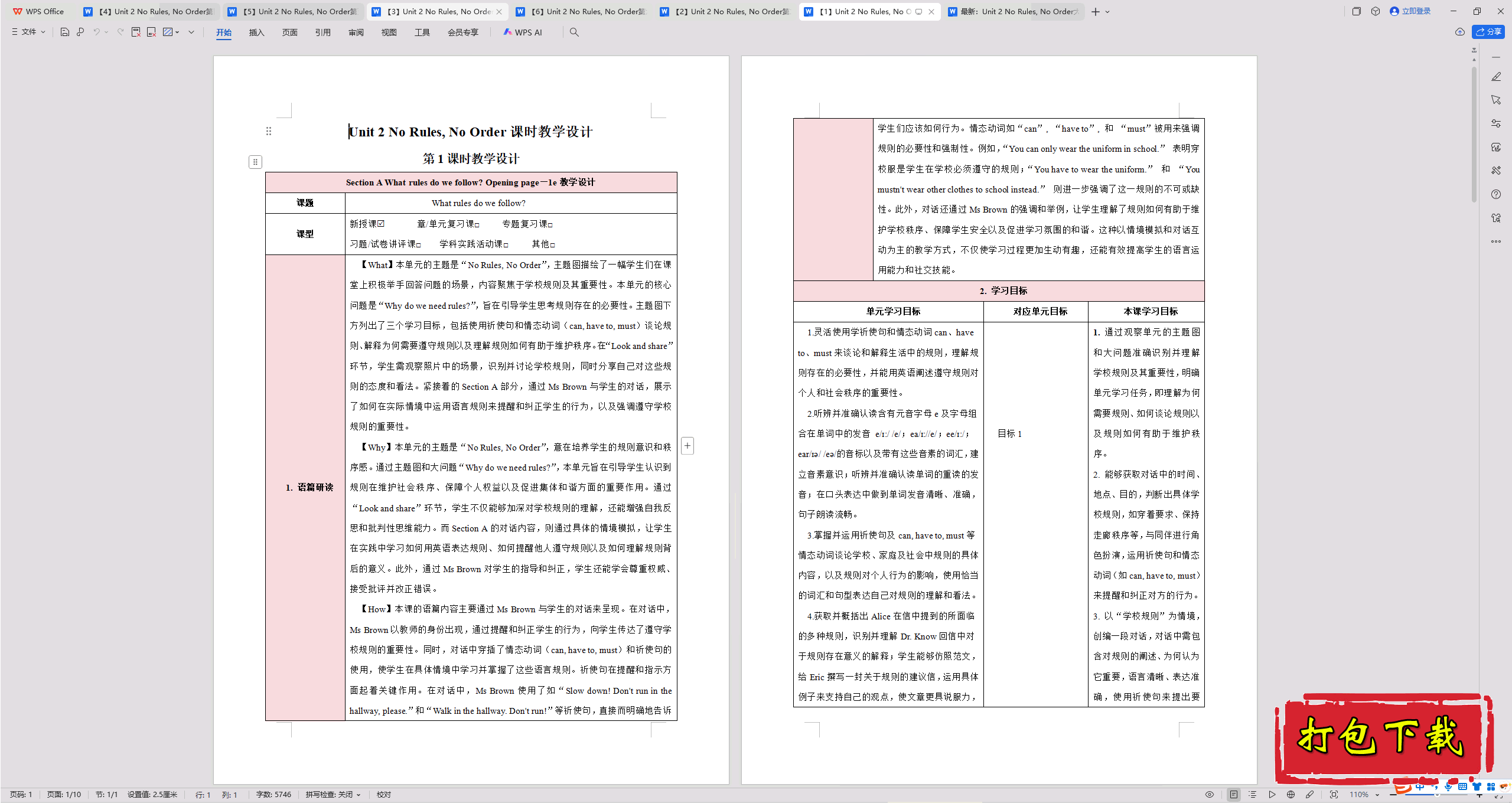The image size is (1512, 803).
Task: Click the zoom out minus button
Action: (1394, 795)
